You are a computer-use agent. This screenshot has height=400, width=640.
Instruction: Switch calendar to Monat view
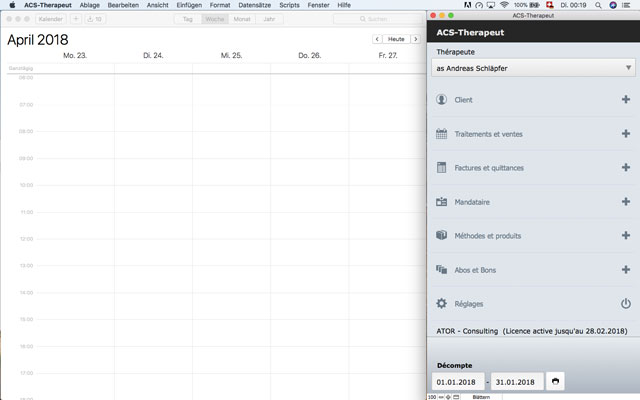point(242,19)
